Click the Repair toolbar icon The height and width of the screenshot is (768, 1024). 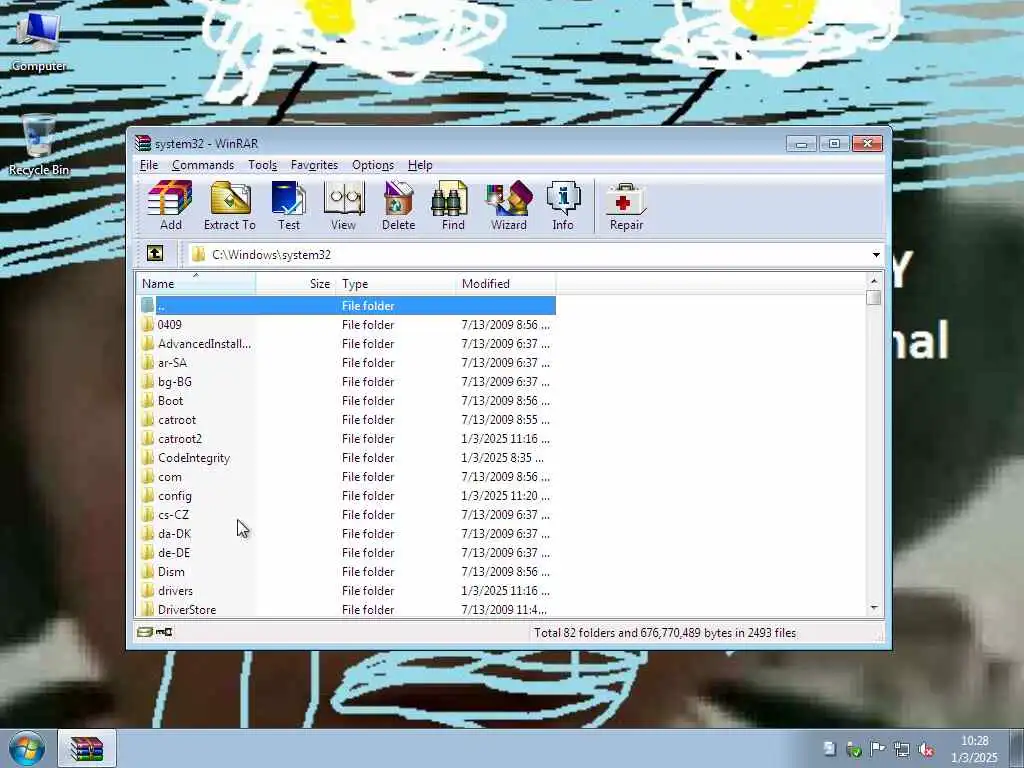(626, 206)
